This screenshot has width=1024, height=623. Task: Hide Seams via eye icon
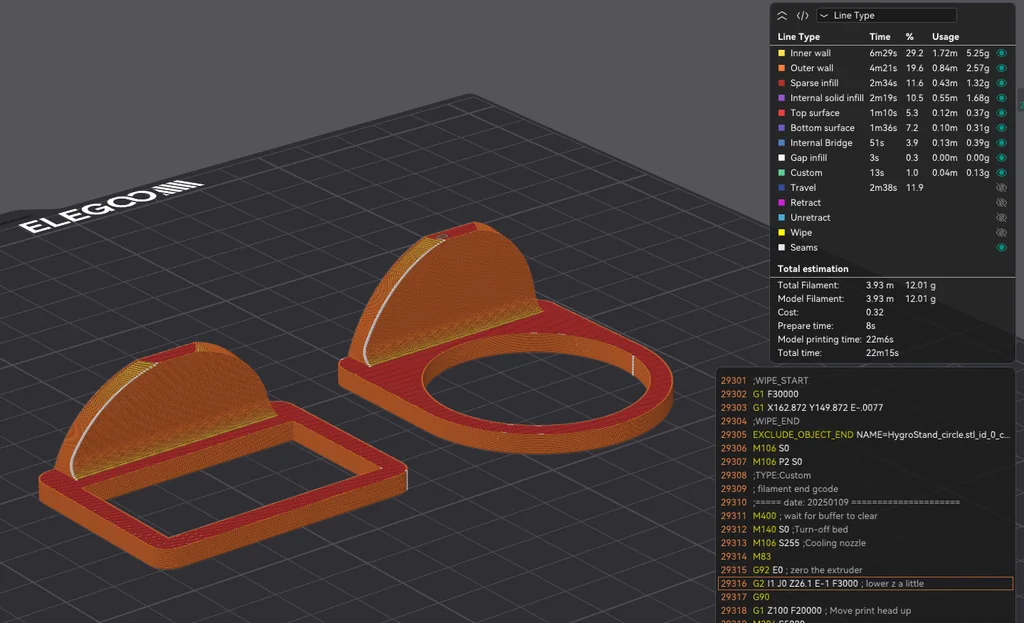pos(1001,248)
